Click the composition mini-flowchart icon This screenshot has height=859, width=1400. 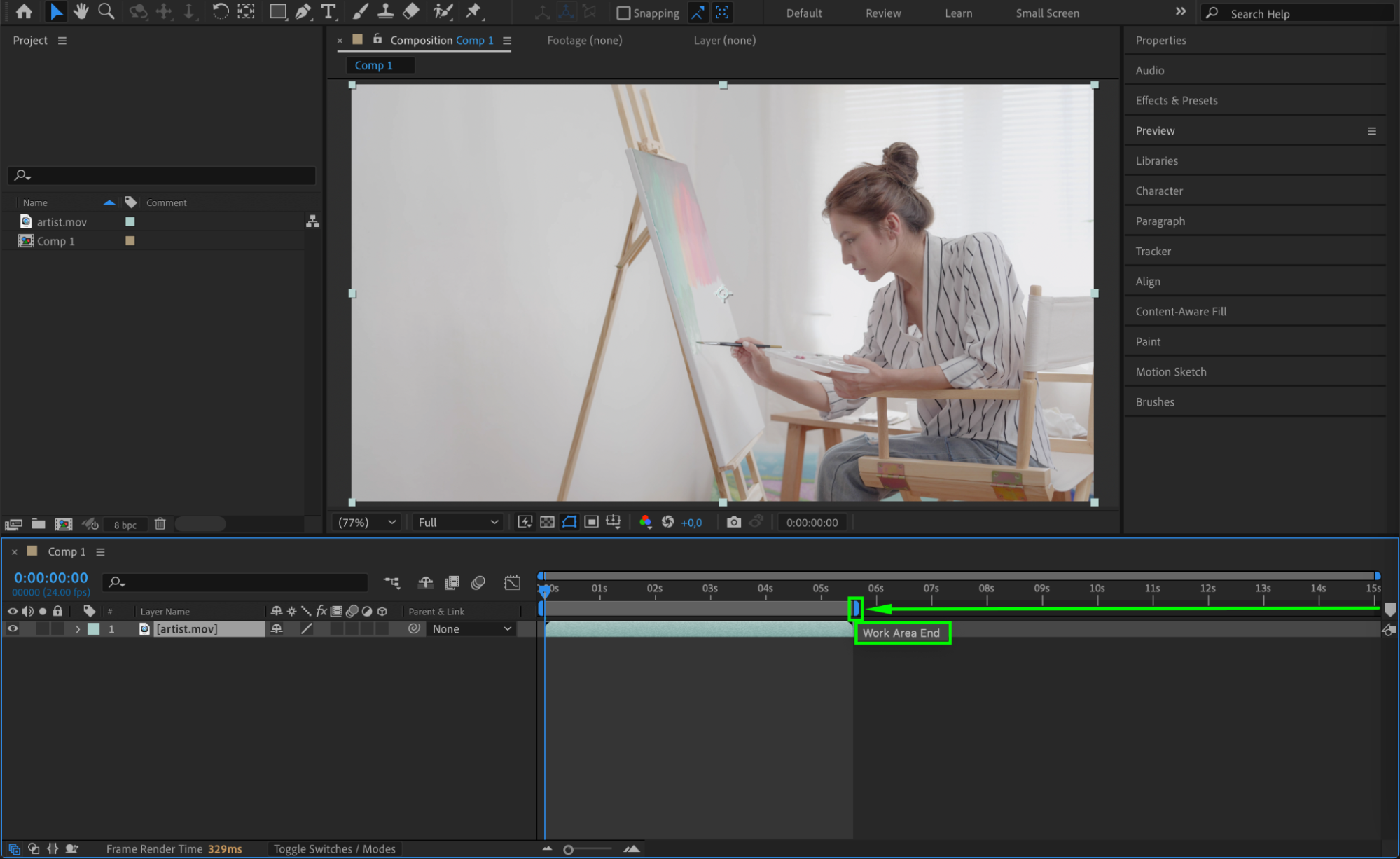click(x=391, y=582)
